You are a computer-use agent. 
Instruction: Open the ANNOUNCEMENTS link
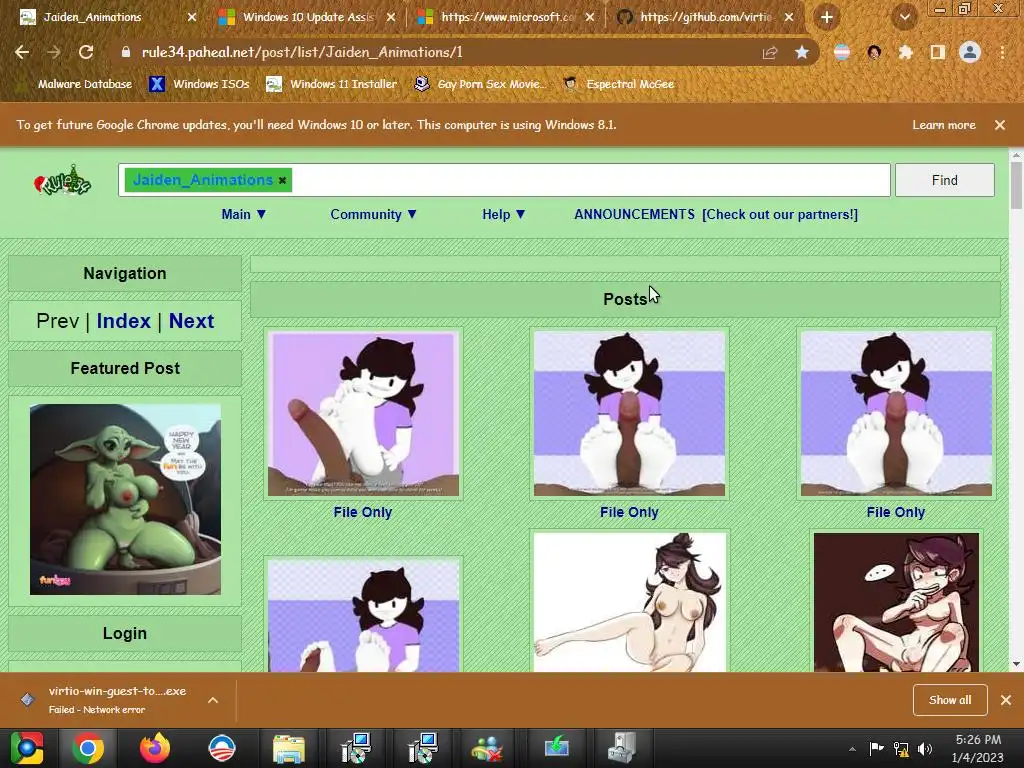tap(634, 214)
